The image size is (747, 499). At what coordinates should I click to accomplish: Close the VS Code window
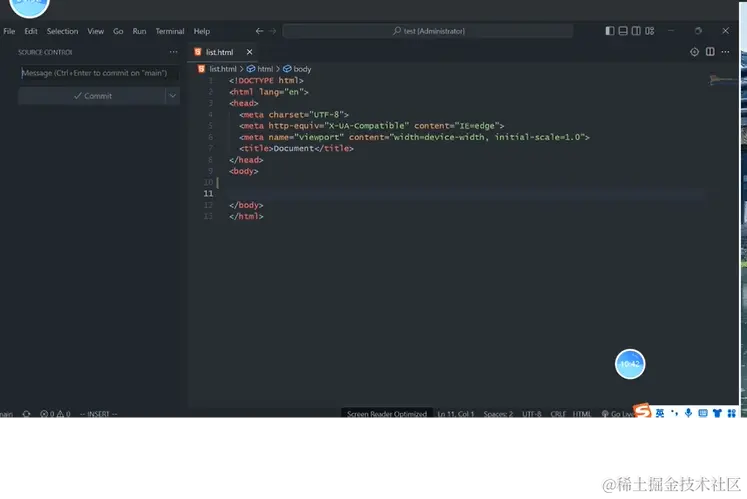click(x=725, y=31)
